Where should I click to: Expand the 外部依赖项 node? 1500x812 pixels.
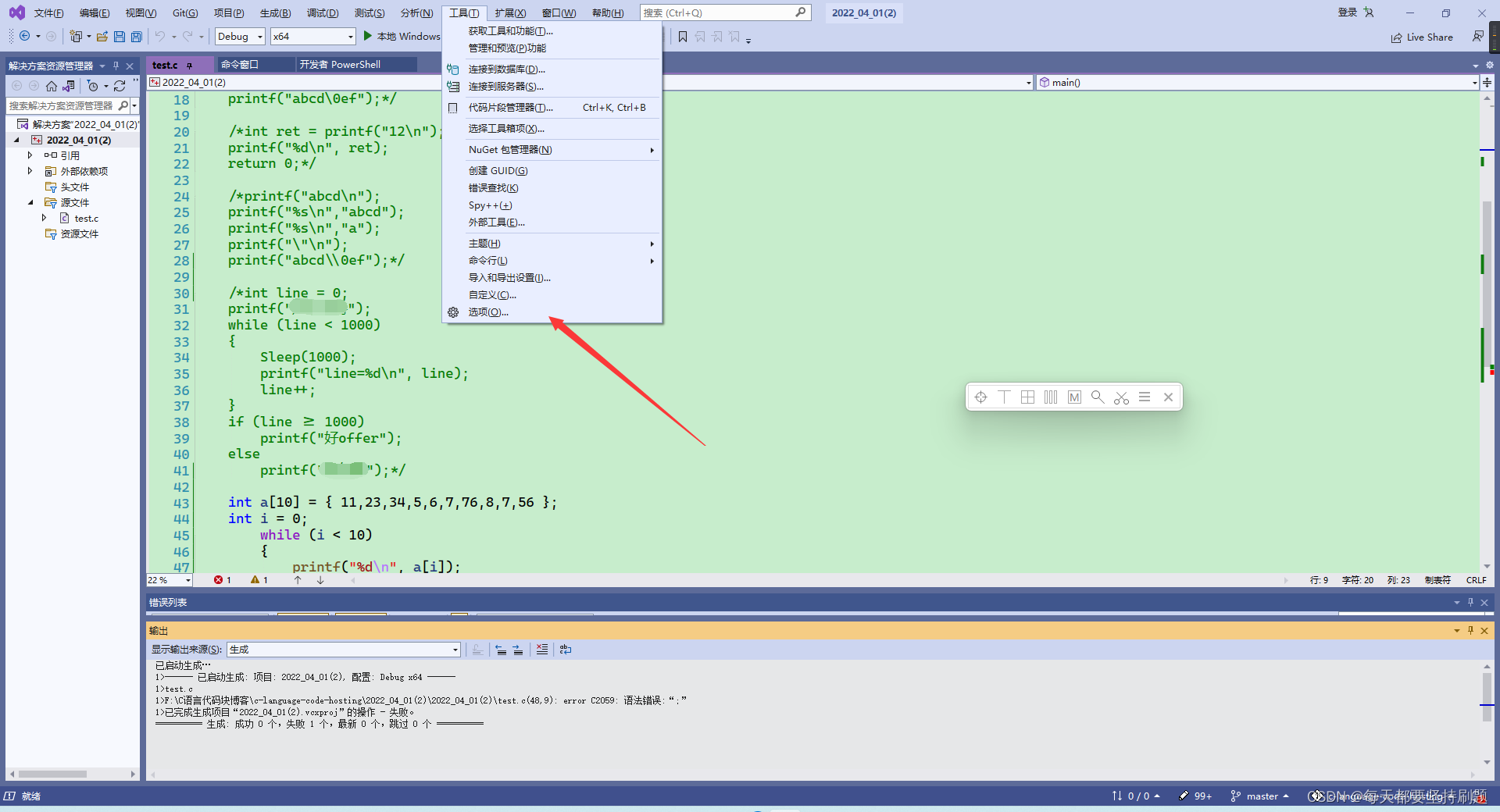click(30, 171)
